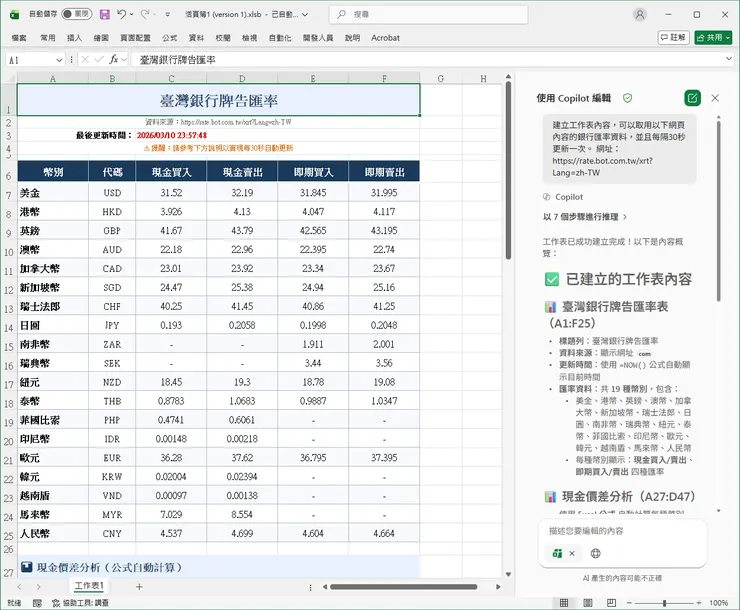Image resolution: width=740 pixels, height=610 pixels.
Task: Undo the last action
Action: point(121,14)
